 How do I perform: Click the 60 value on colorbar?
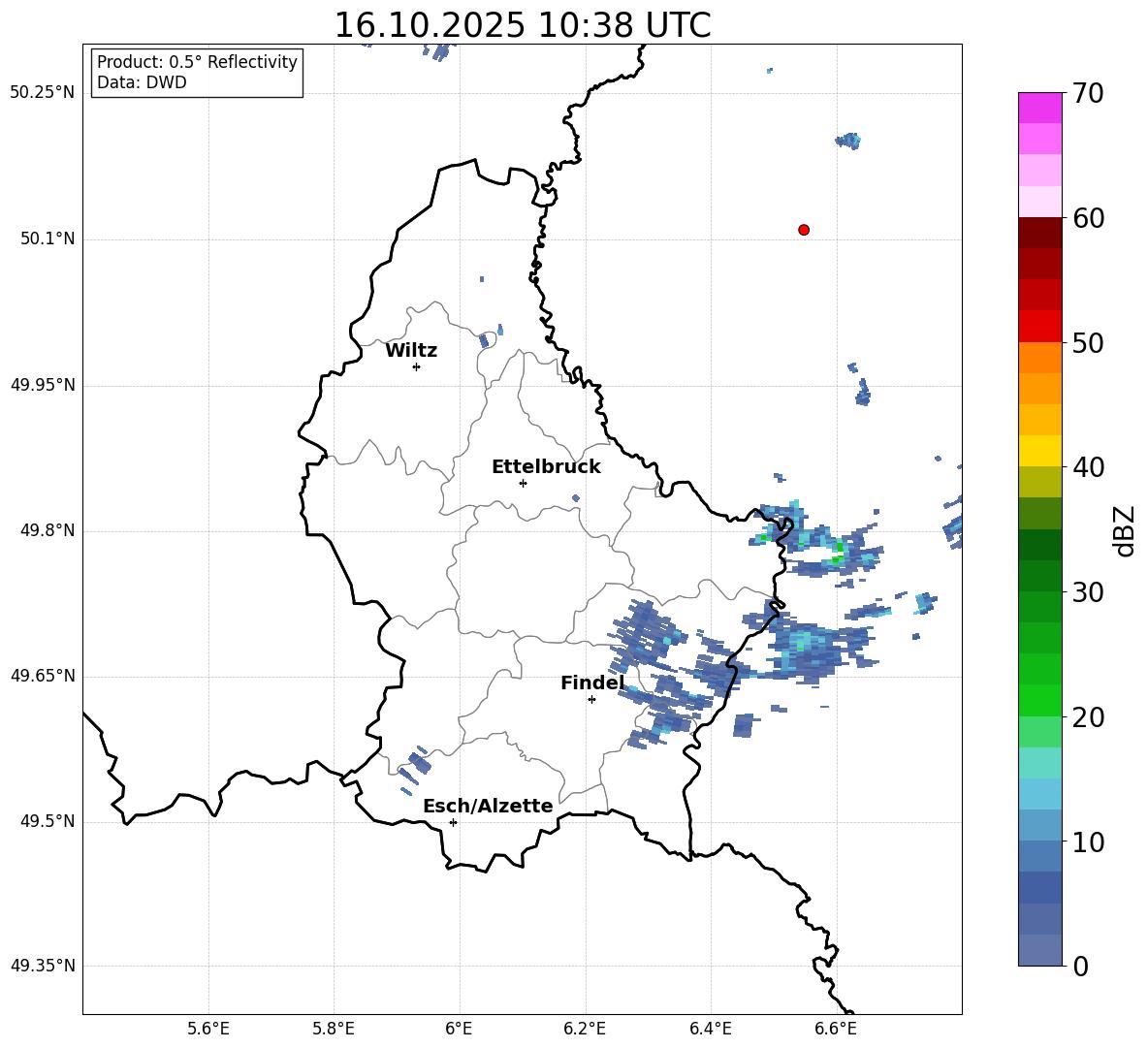pyautogui.click(x=1088, y=218)
